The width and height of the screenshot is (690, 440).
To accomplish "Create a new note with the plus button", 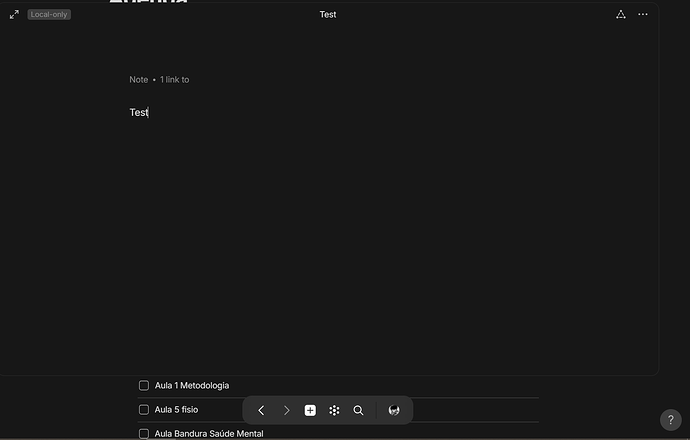I will point(310,410).
